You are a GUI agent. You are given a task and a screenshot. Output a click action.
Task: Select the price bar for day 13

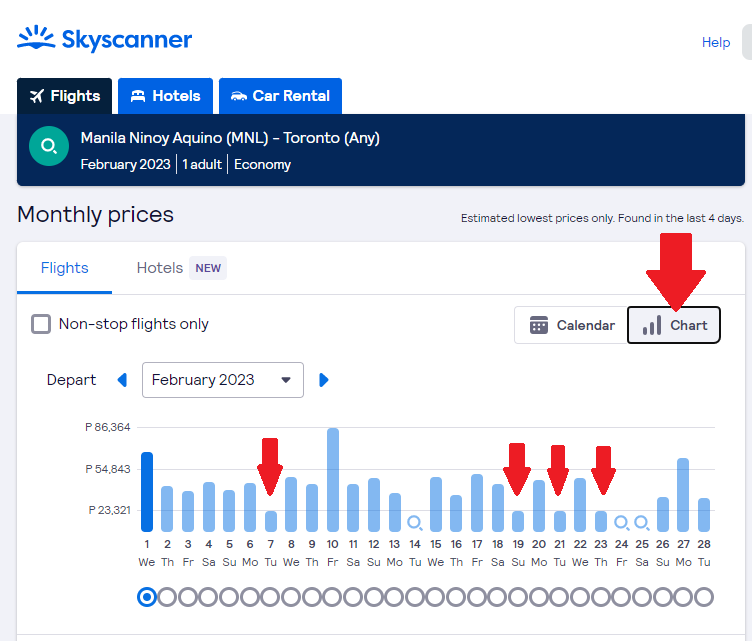[x=395, y=513]
